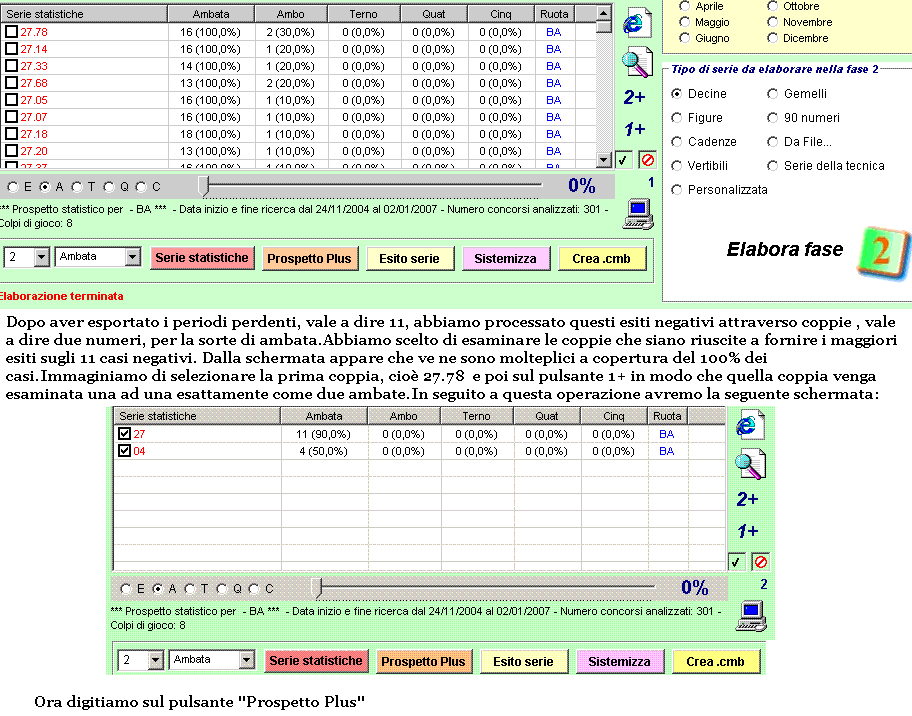
Task: Click the magnifier search icon in upper panel
Action: [637, 63]
